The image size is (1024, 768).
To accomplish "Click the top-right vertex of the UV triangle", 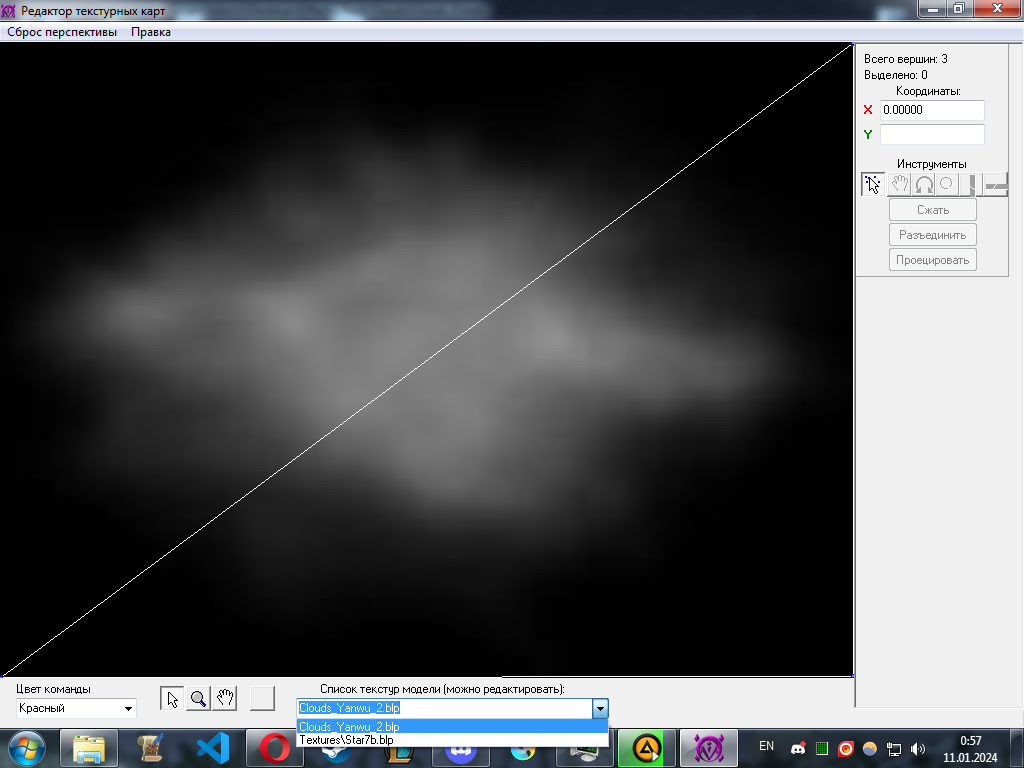I will 852,45.
